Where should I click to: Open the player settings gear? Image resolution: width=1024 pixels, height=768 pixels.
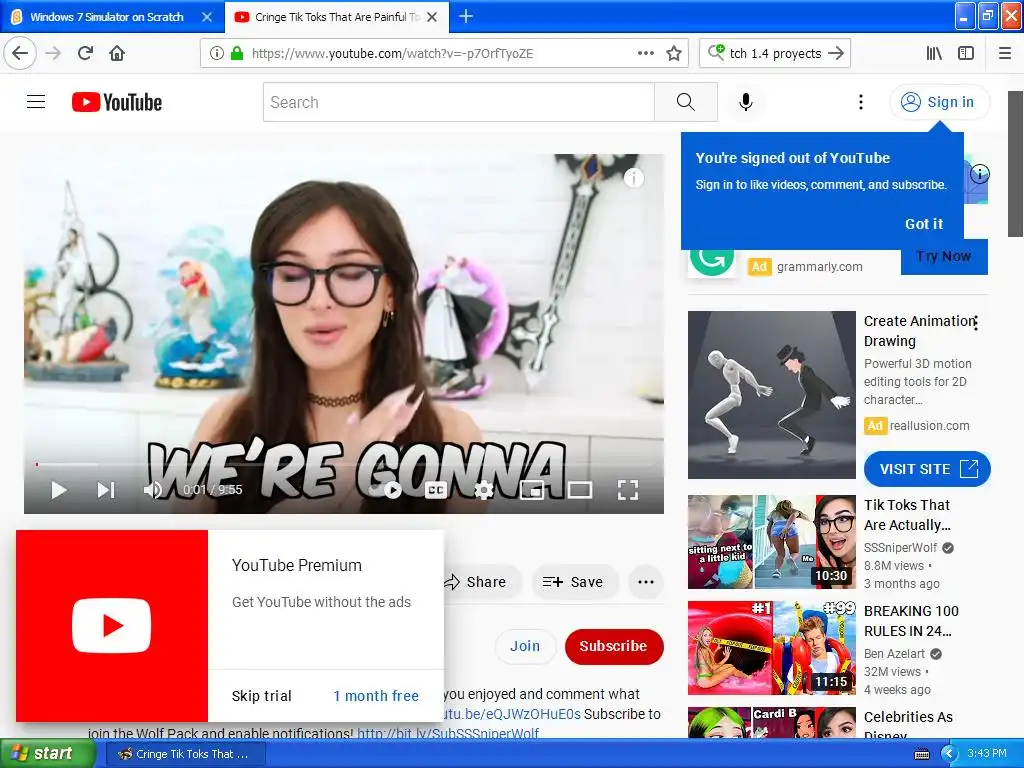483,490
